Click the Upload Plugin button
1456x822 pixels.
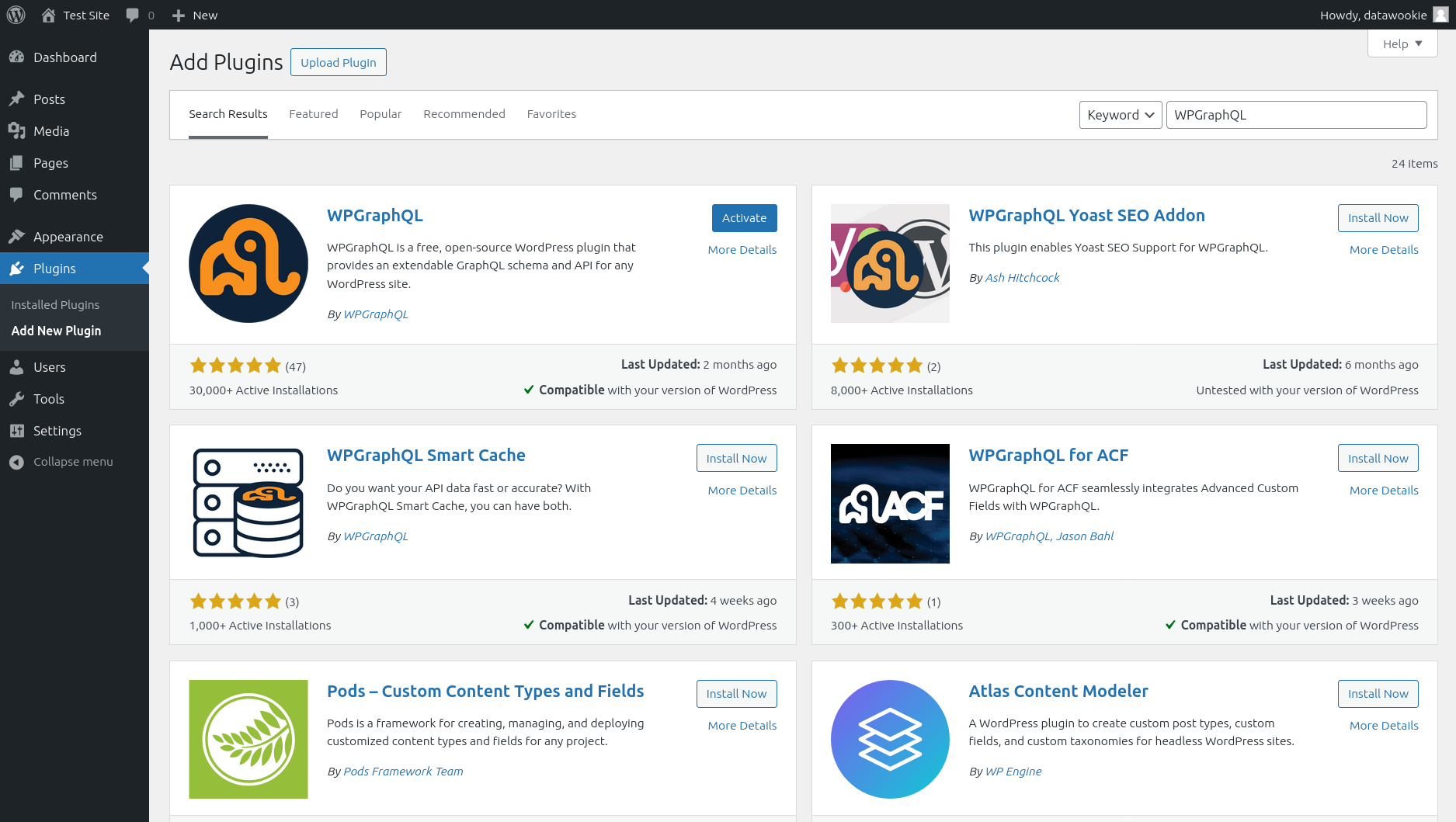point(338,62)
